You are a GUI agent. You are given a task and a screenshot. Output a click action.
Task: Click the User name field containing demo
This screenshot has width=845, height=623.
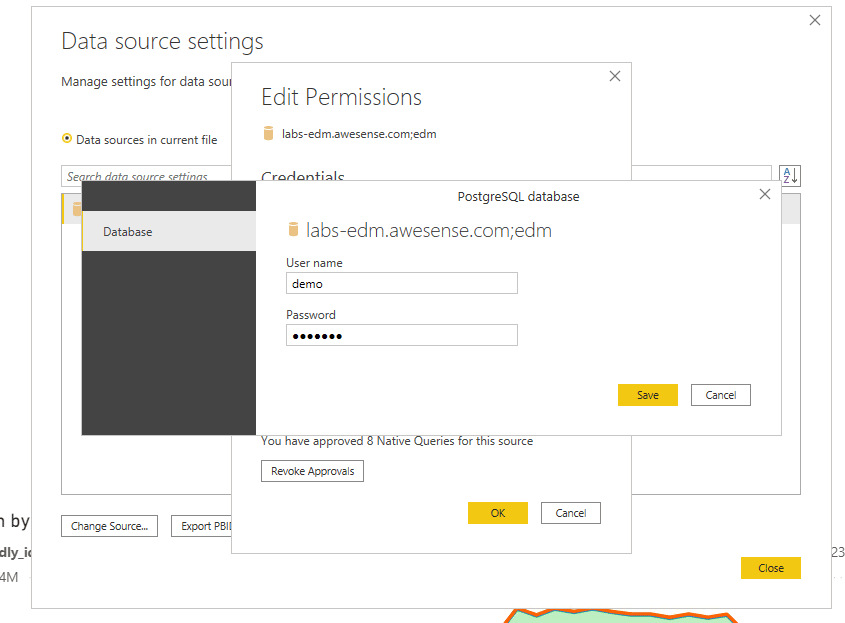coord(401,283)
